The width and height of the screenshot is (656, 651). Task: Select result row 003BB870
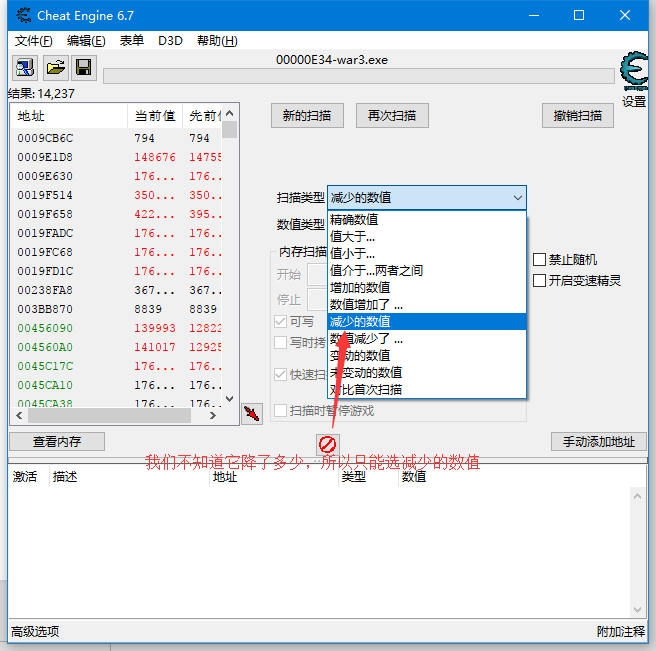pyautogui.click(x=117, y=309)
